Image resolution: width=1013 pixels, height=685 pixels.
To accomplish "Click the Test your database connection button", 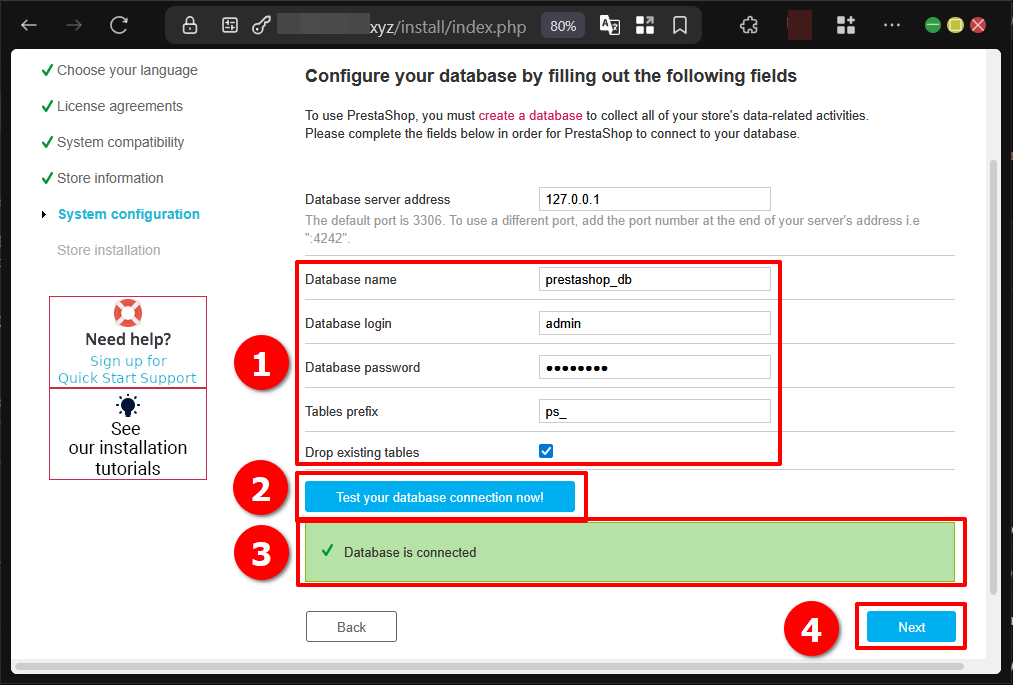I will point(441,496).
